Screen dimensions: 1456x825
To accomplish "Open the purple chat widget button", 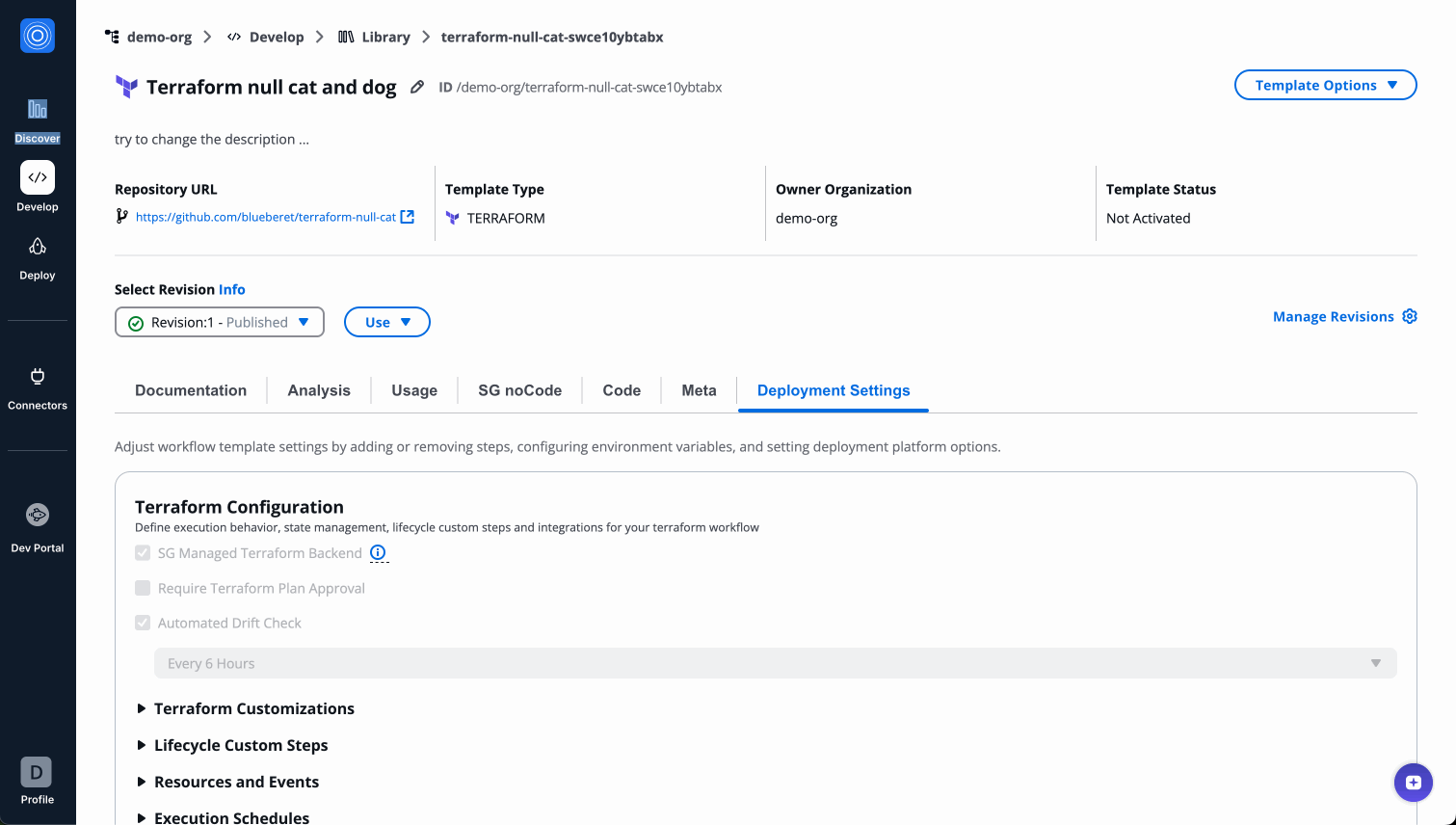I will pyautogui.click(x=1414, y=782).
